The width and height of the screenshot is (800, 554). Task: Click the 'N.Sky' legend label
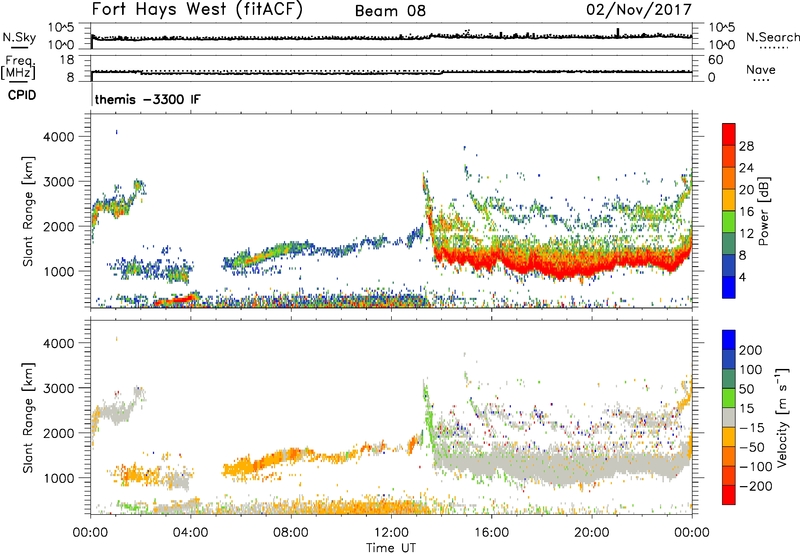tap(19, 37)
